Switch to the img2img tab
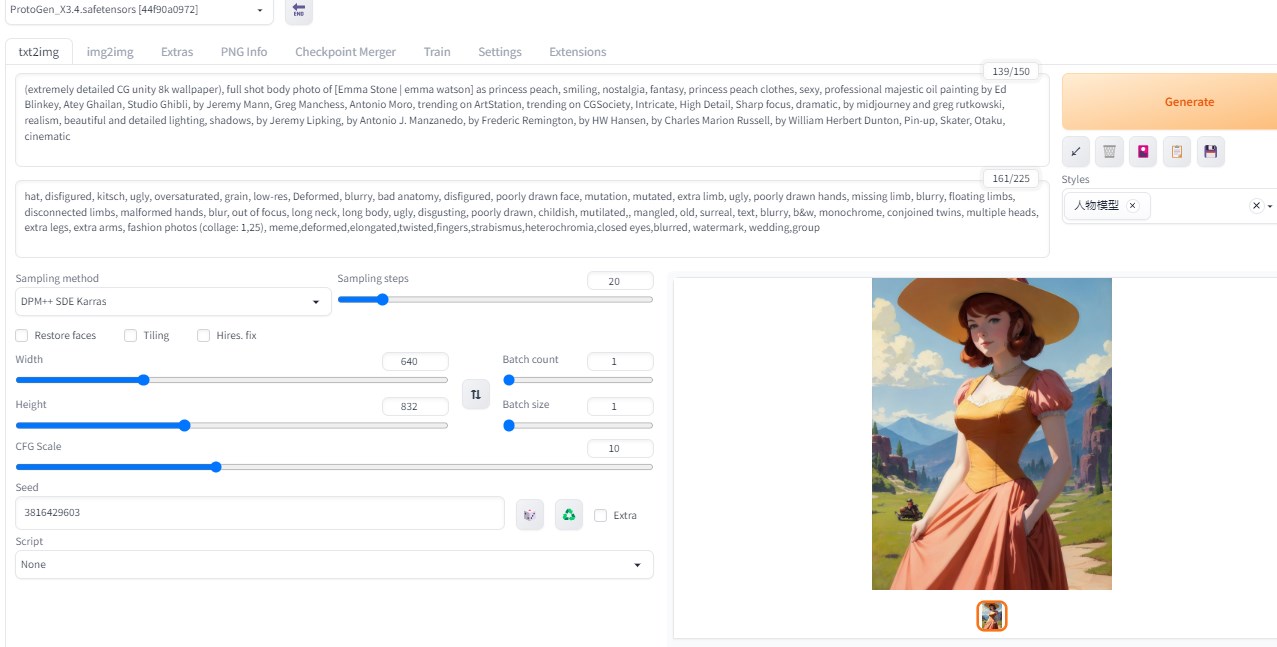The image size is (1277, 647). [109, 52]
